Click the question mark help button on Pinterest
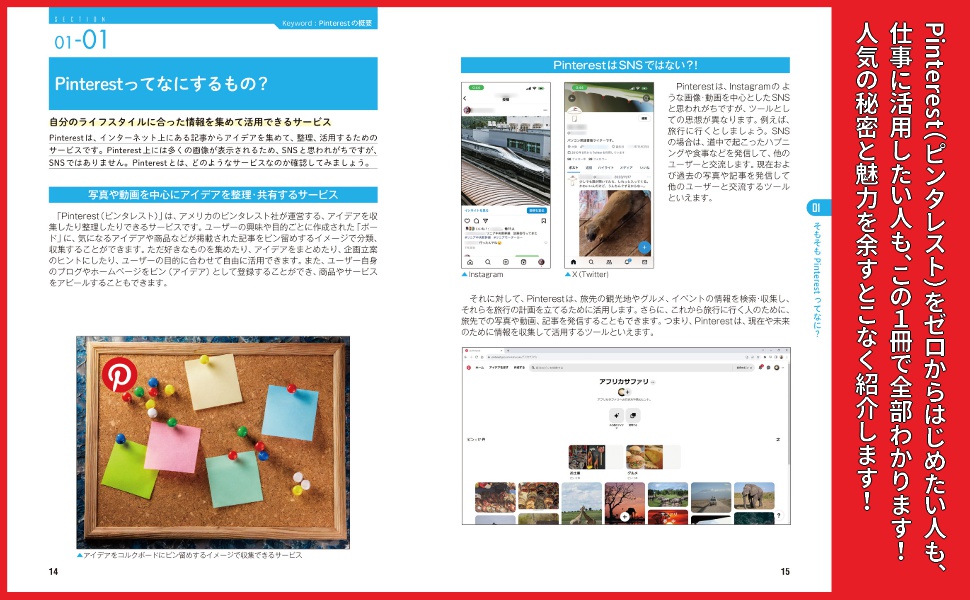Viewport: 970px width, 600px height. tap(779, 515)
